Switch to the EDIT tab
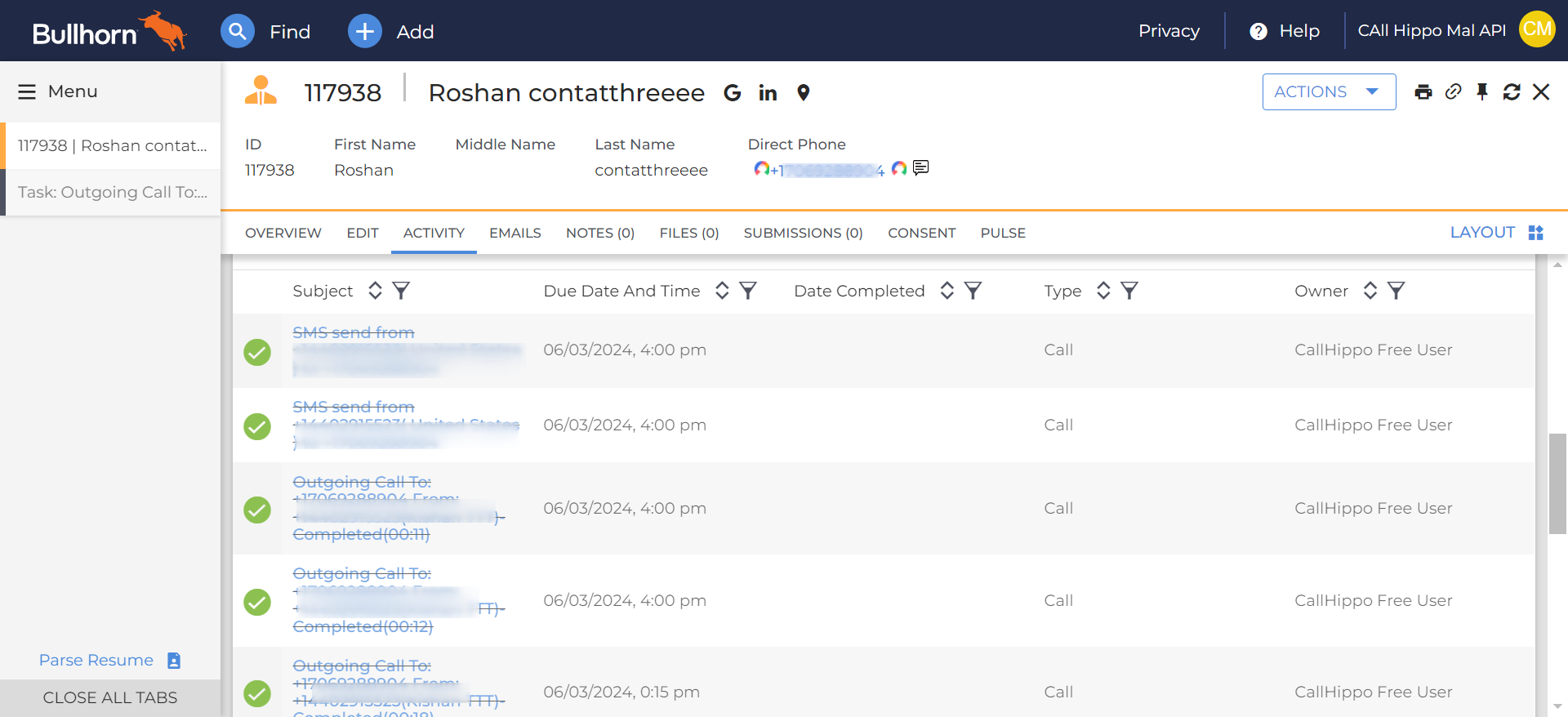 pyautogui.click(x=363, y=233)
